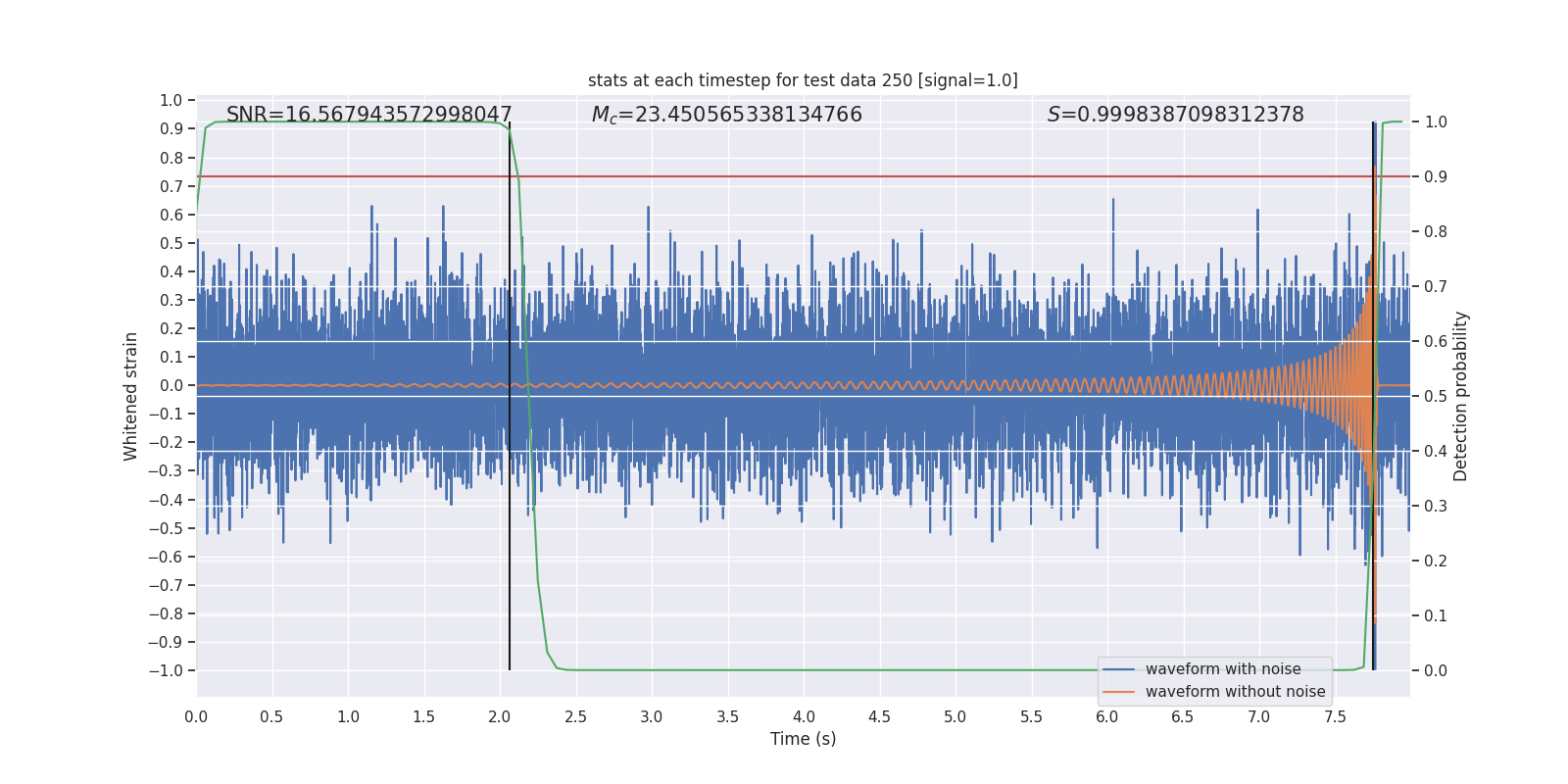This screenshot has height=784, width=1568.
Task: Click the 0.5 tick on the Detection probability axis
Action: coord(1436,396)
